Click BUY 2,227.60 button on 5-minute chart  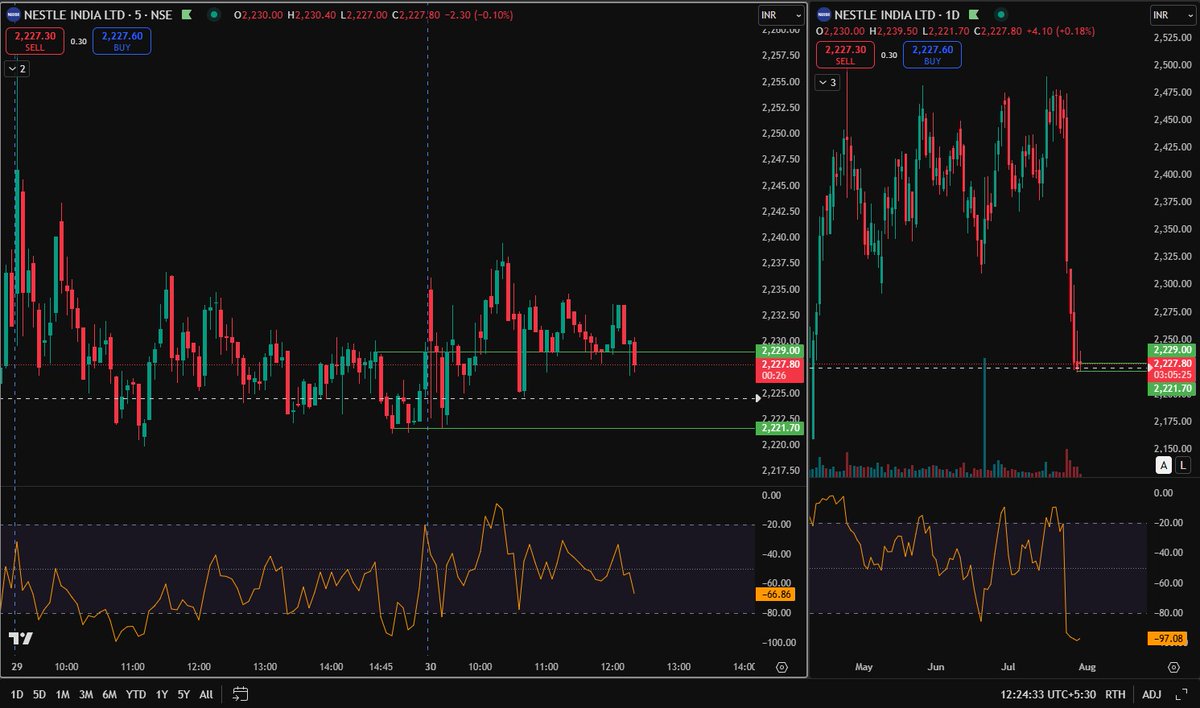pos(122,40)
